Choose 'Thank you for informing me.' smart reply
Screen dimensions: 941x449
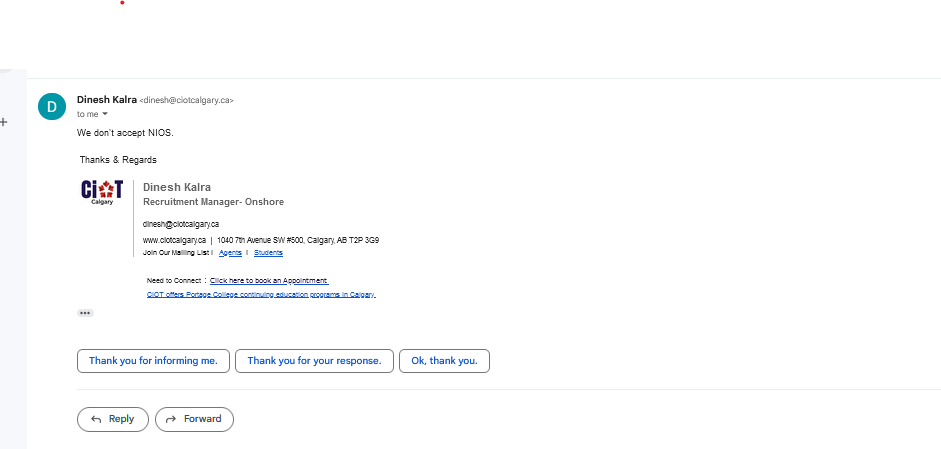(153, 361)
